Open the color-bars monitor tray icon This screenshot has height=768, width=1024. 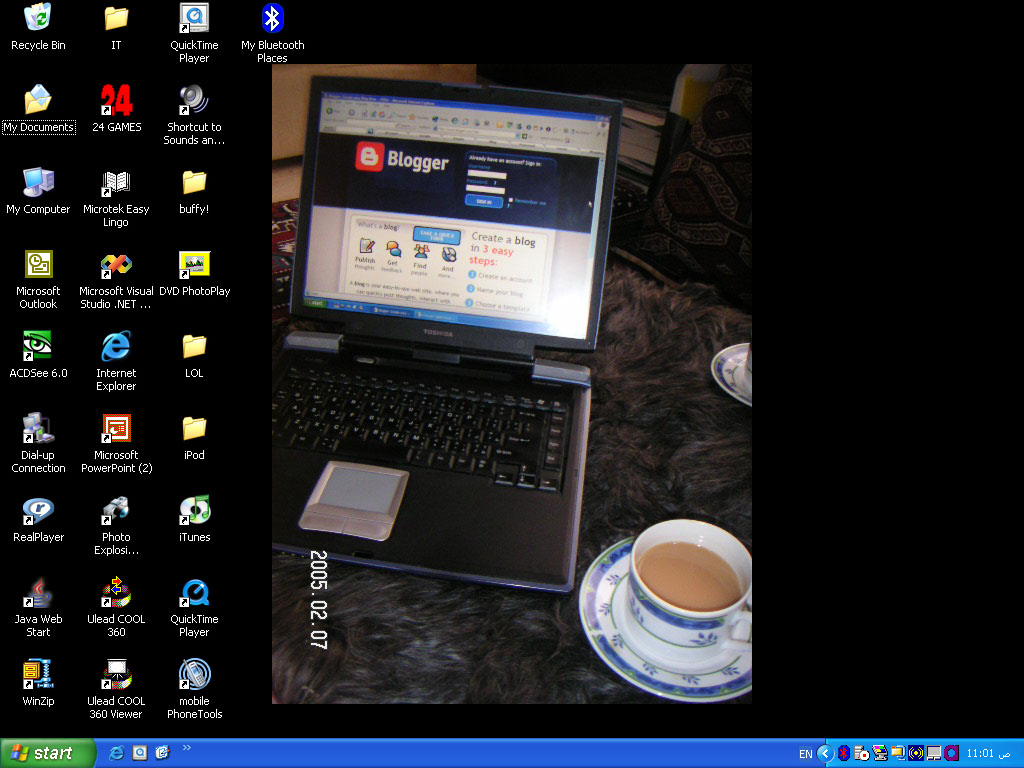[880, 754]
